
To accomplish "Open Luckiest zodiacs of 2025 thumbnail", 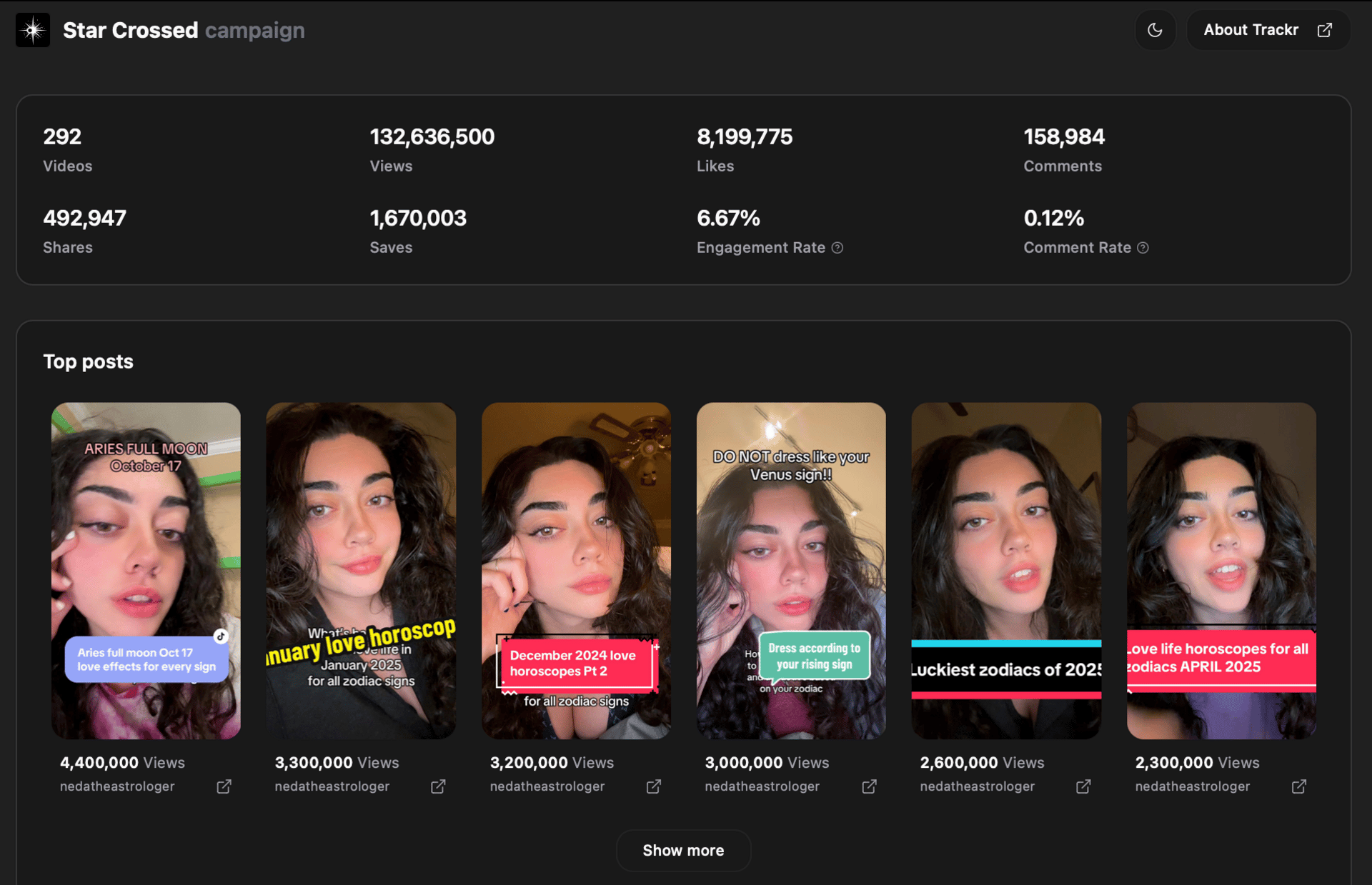I will coord(1006,570).
